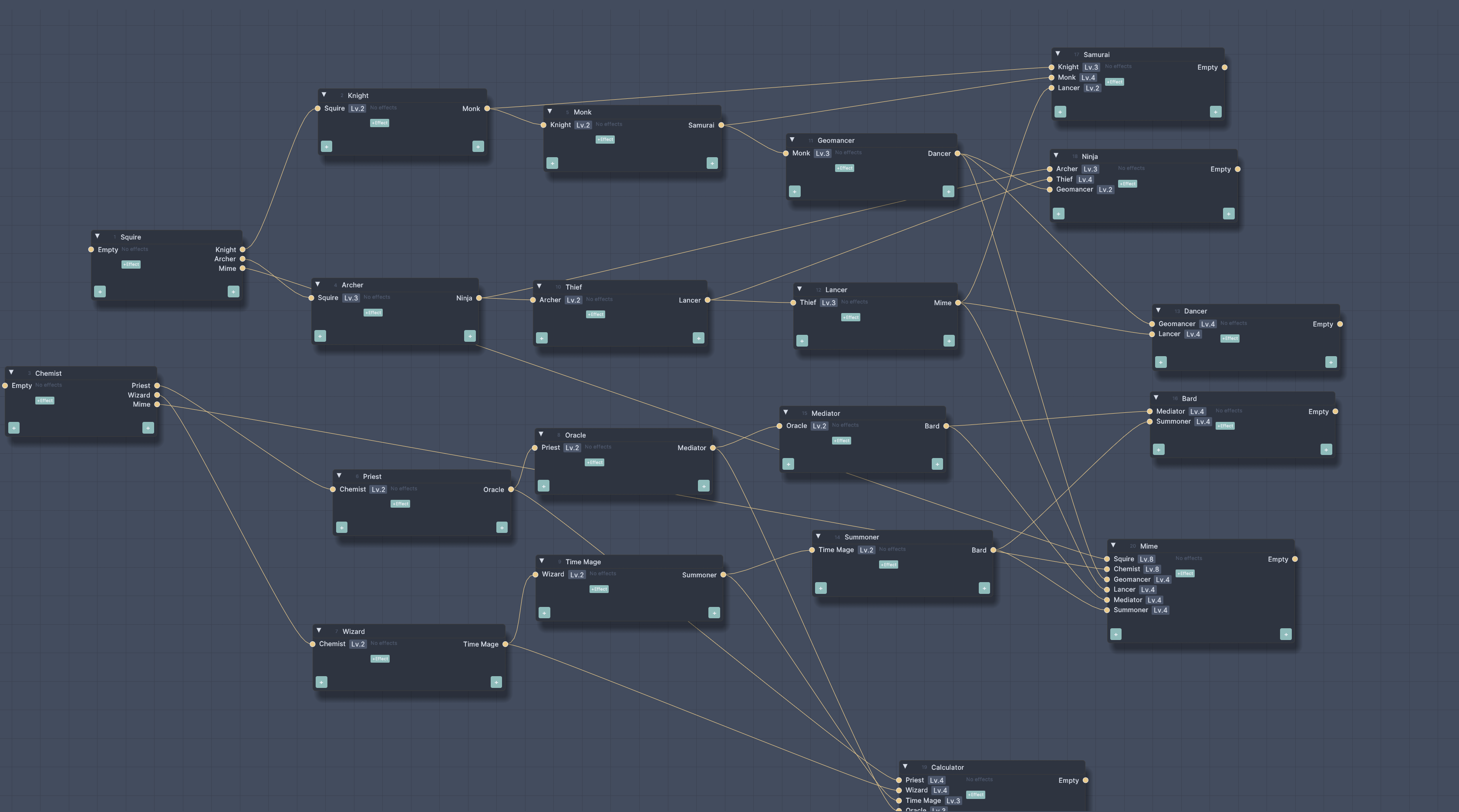This screenshot has height=812, width=1459.
Task: Click the add-output plus icon on the Bard node
Action: (1326, 449)
